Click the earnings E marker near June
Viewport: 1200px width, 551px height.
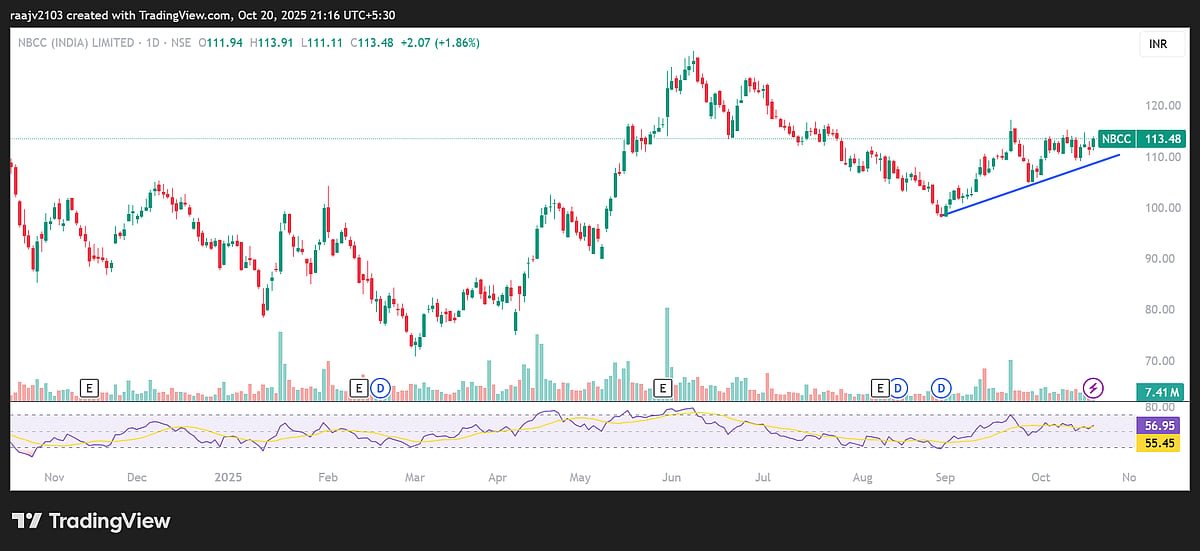[662, 387]
